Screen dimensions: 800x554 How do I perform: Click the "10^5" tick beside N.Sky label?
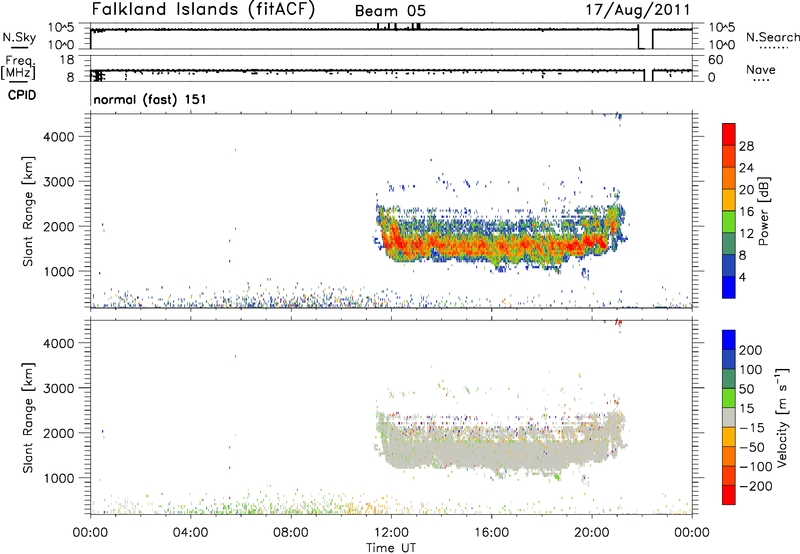(61, 27)
